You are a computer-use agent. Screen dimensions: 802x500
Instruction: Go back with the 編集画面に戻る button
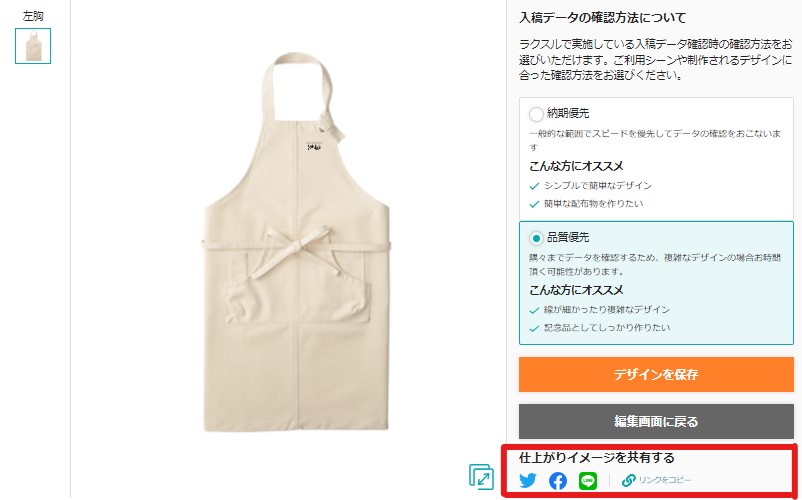(x=656, y=421)
